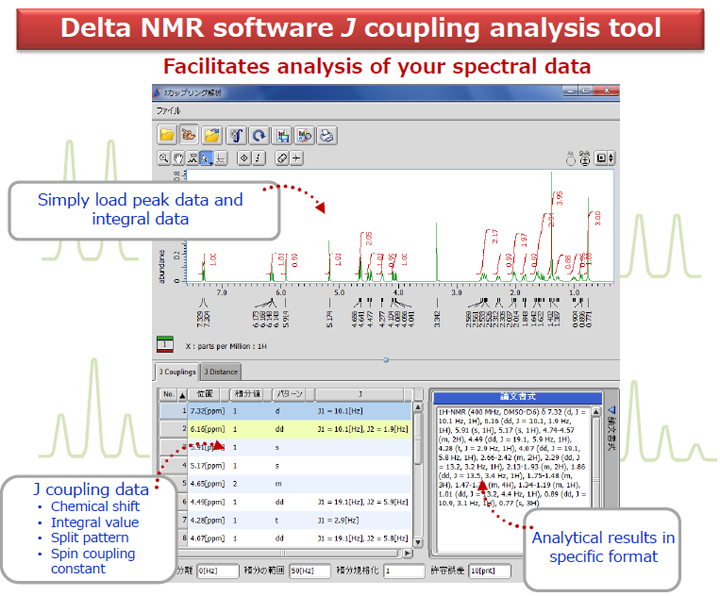Screen dimensions: 720x596
Task: Click the pointing hand data-load icon
Action: pyautogui.click(x=189, y=135)
